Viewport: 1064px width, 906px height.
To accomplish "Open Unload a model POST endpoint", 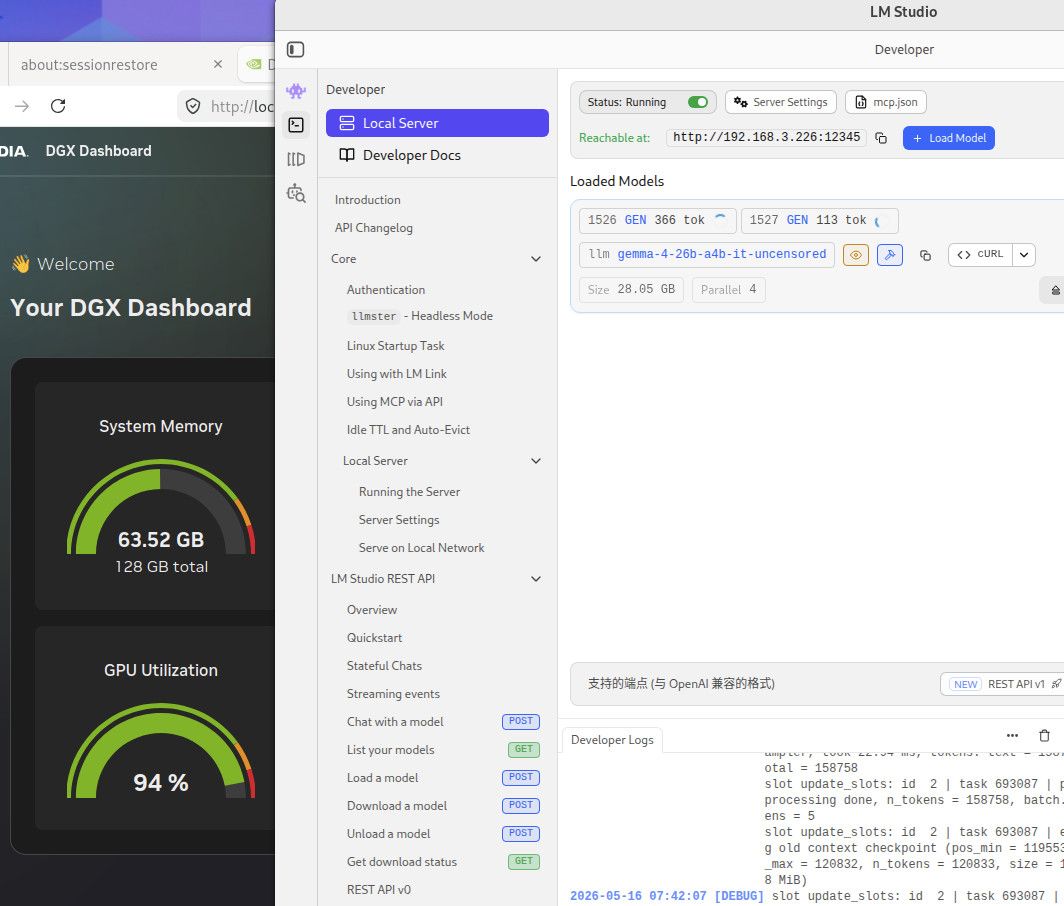I will click(x=443, y=833).
